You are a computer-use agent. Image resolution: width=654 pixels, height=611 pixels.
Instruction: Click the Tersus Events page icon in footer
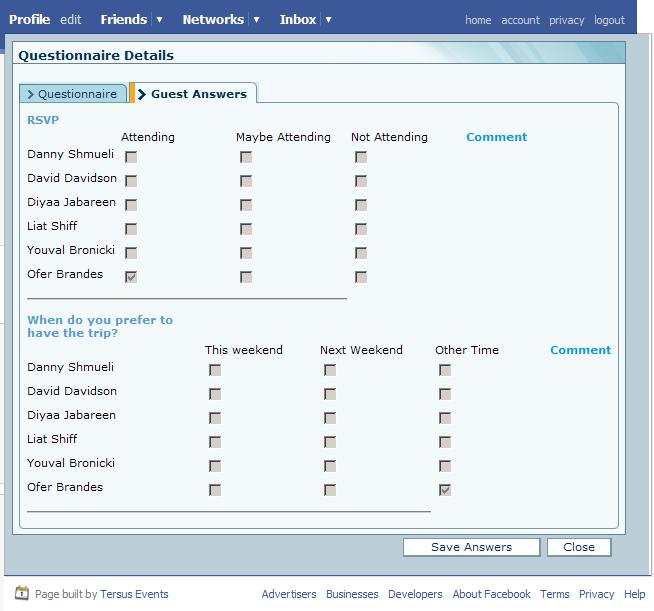[22, 594]
